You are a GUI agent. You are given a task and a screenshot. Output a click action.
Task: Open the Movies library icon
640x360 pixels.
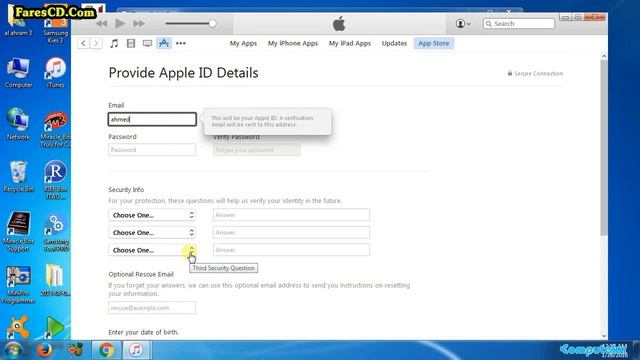coord(131,43)
